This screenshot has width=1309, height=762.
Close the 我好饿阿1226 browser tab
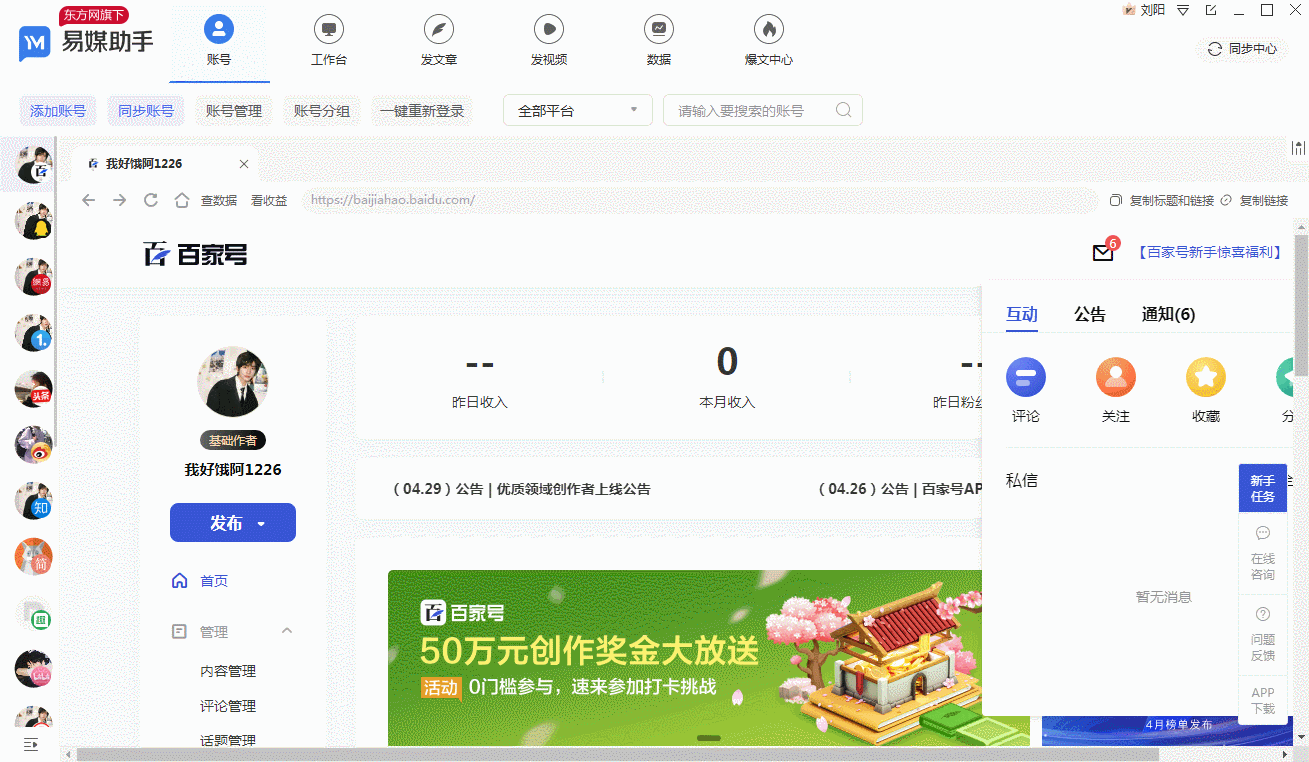coord(244,164)
